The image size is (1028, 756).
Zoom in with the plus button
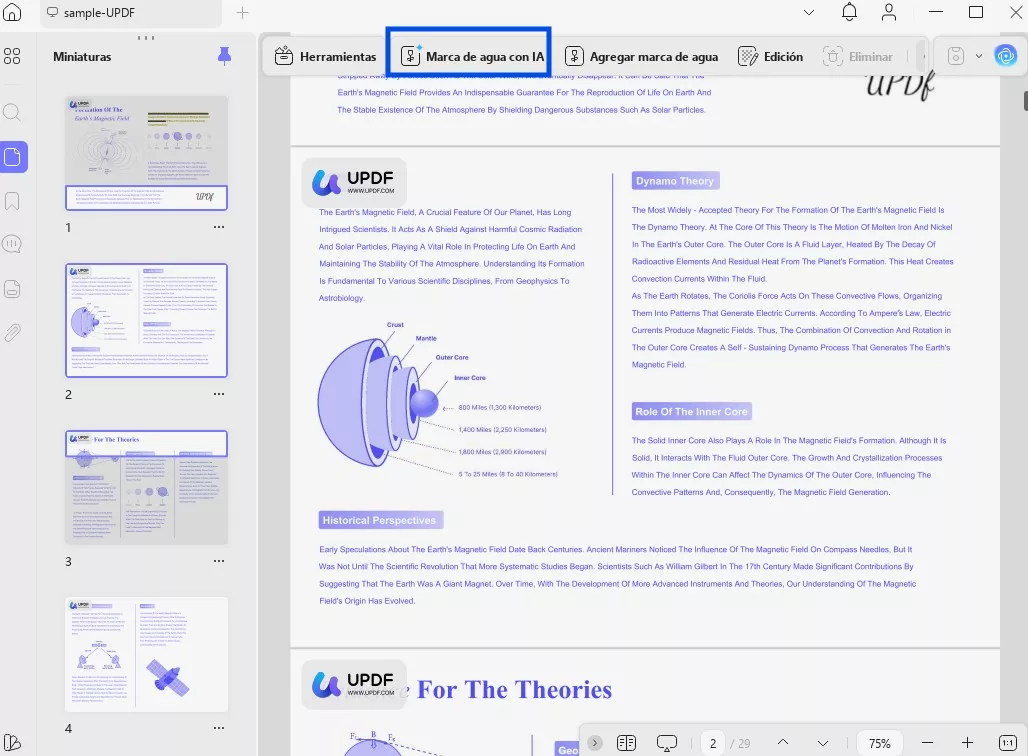tap(967, 743)
